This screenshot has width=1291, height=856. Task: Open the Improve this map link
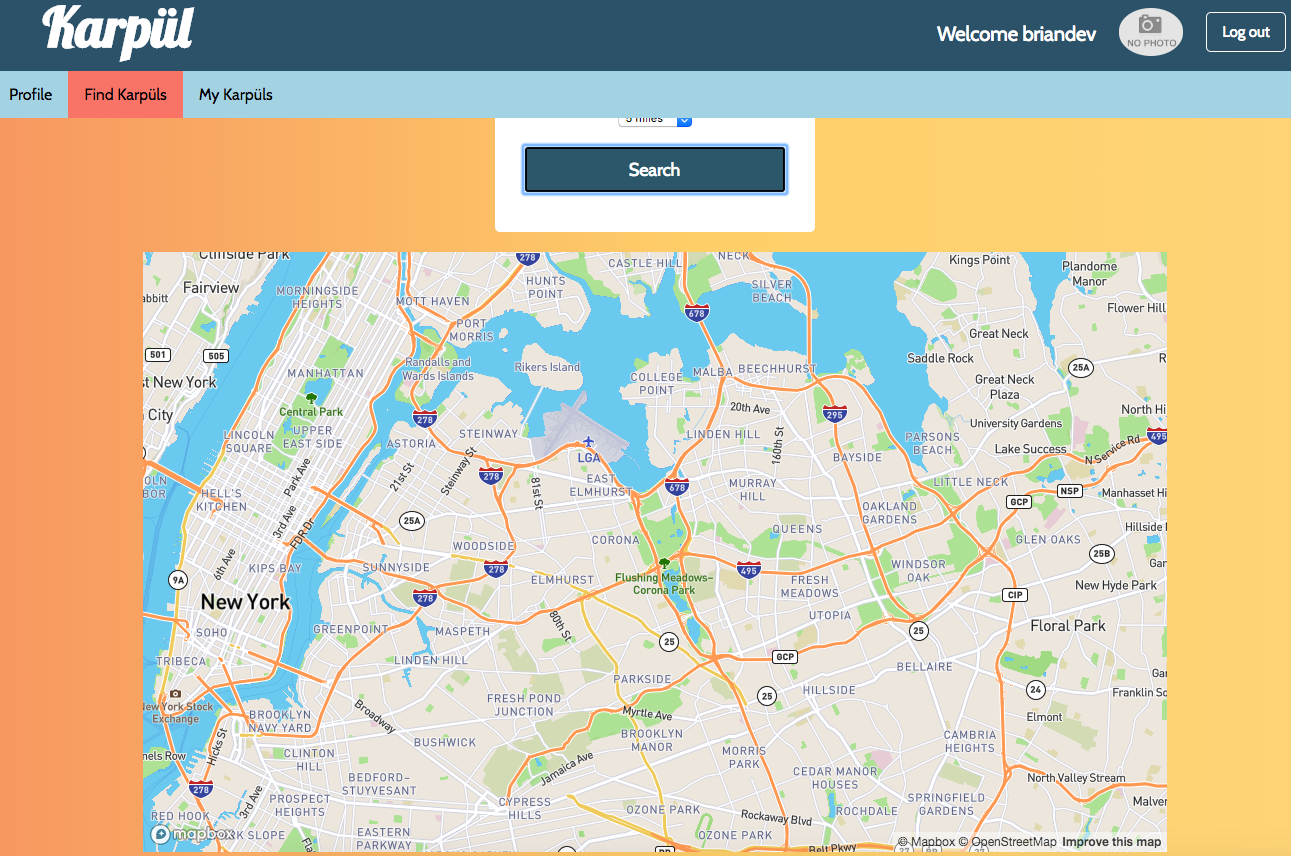click(1111, 842)
